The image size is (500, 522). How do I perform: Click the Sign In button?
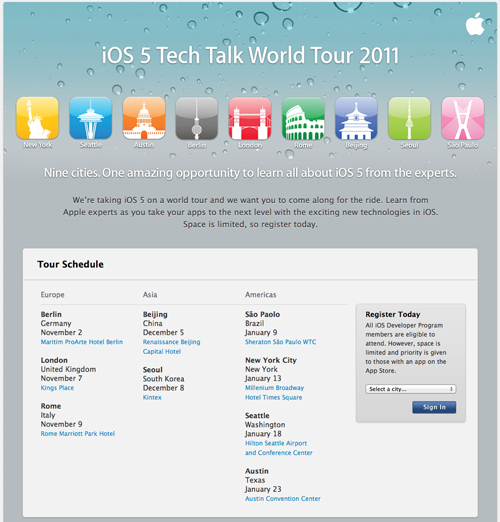pos(434,407)
